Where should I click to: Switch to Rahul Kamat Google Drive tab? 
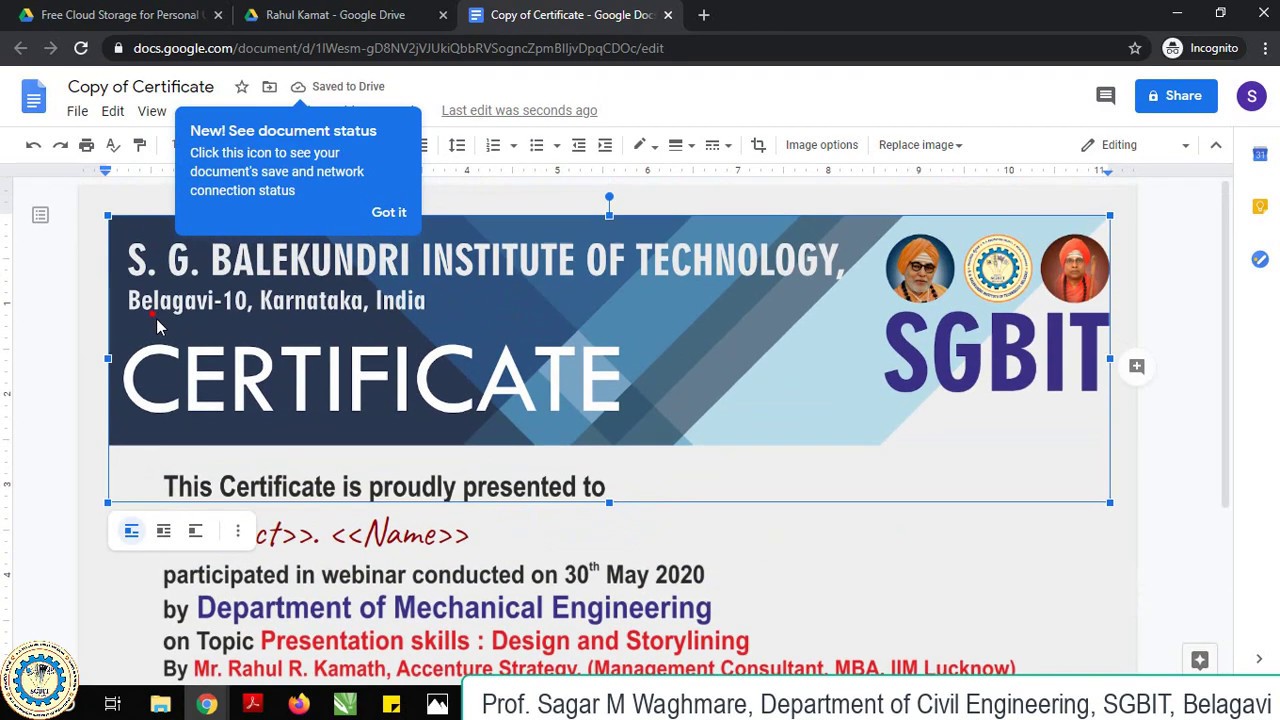point(345,15)
